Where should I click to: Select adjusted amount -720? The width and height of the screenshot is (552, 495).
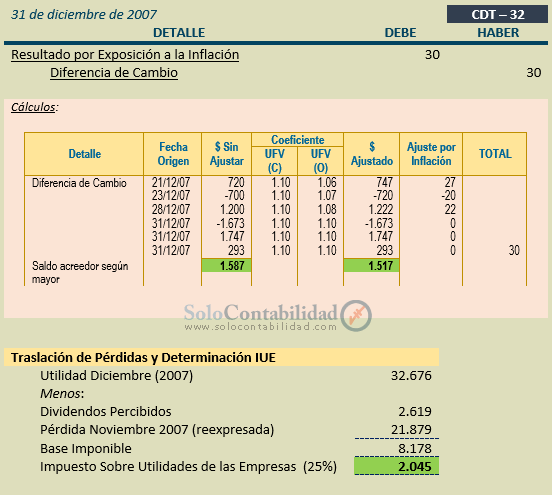click(x=383, y=195)
